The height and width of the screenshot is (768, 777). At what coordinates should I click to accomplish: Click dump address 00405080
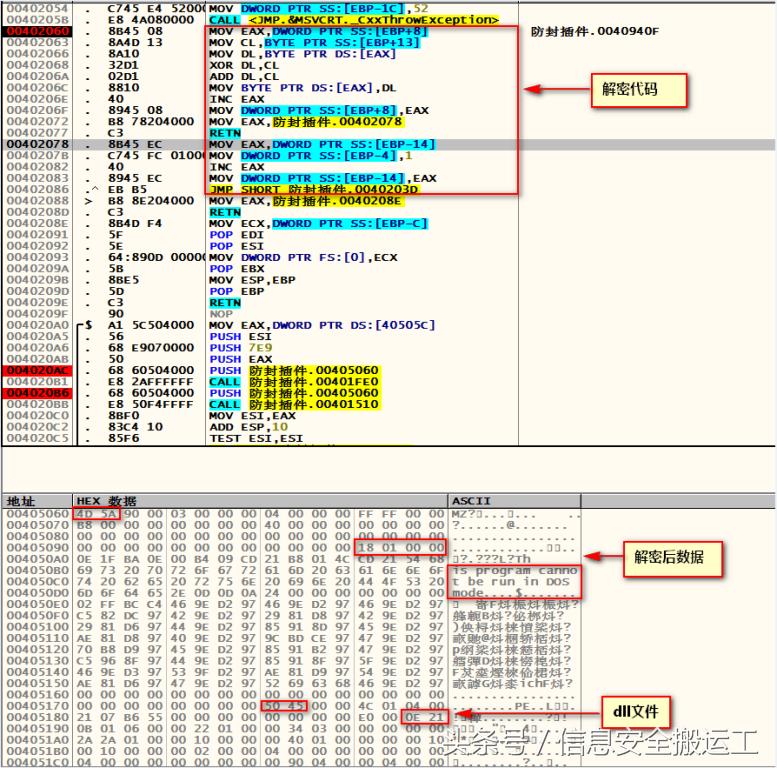38,537
